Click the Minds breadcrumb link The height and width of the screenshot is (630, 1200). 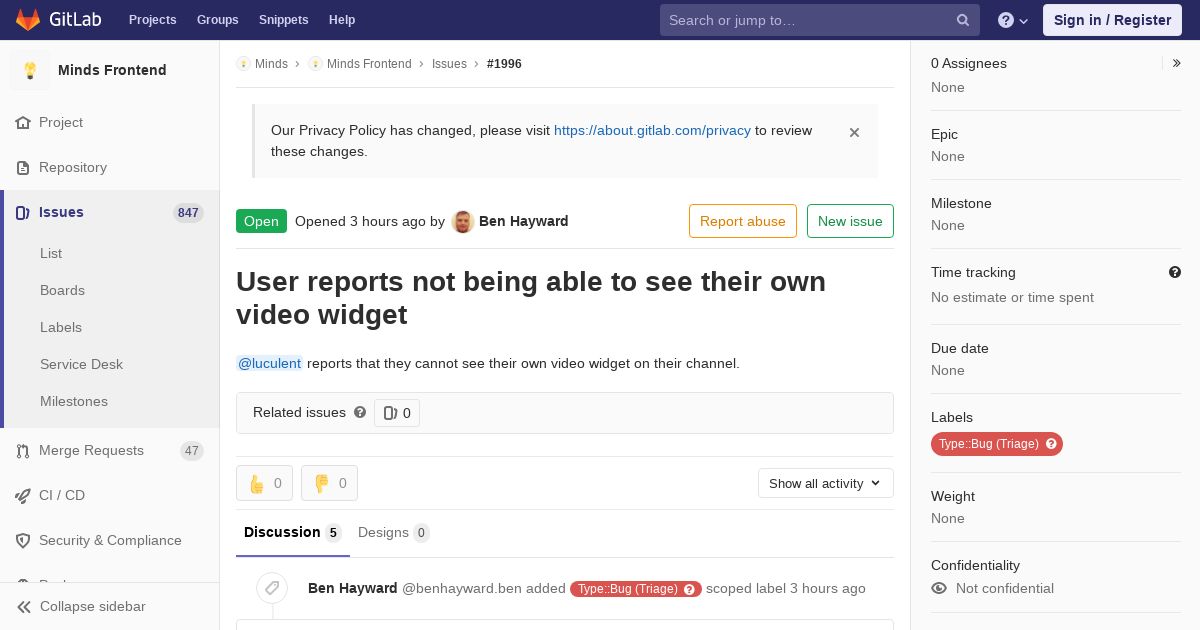coord(271,64)
